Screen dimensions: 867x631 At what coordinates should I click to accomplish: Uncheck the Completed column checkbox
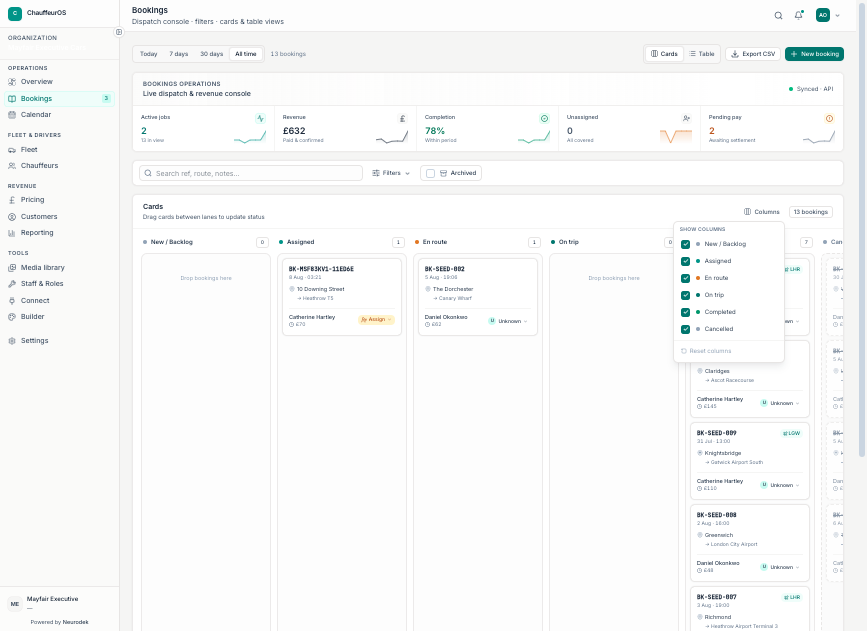[685, 312]
